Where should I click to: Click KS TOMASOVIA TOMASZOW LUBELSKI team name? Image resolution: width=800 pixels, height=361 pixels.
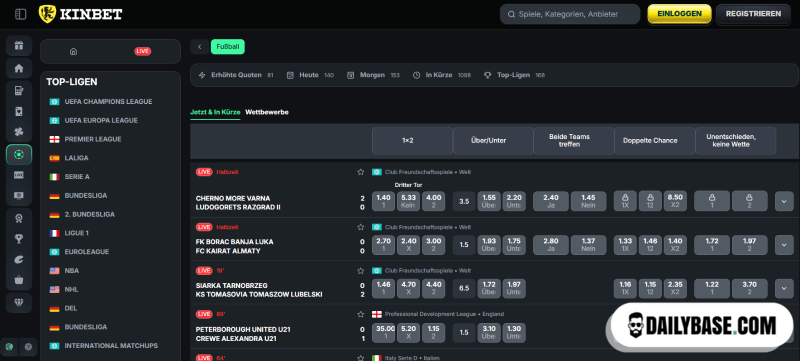259,295
